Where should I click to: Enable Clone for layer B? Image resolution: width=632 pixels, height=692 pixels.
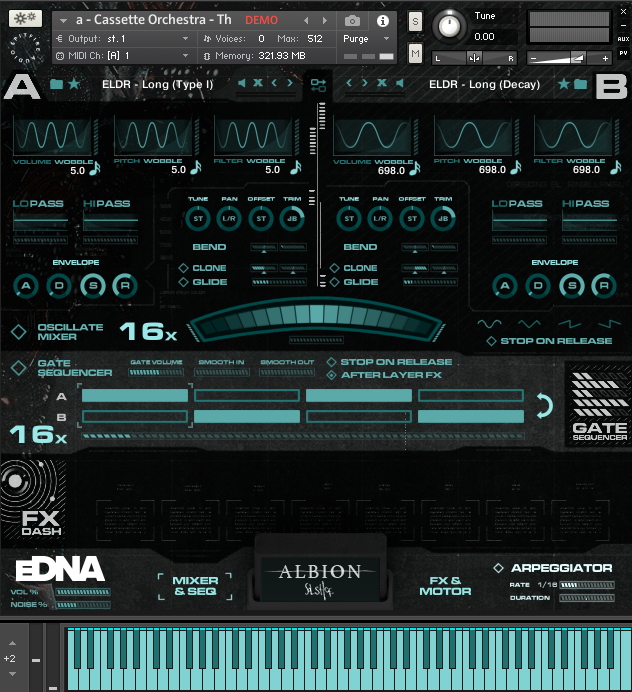point(335,268)
